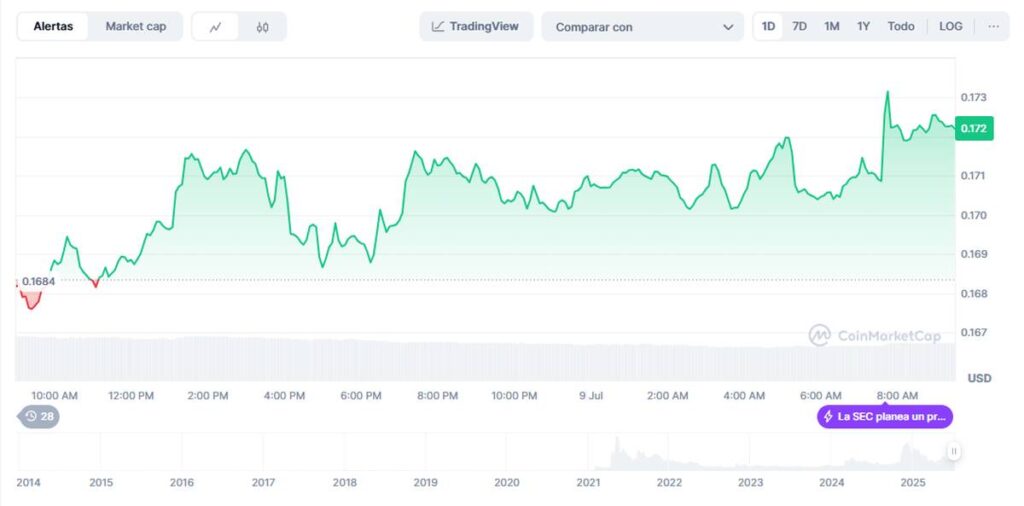The width and height of the screenshot is (1024, 506).
Task: Click the 9 Jul date label
Action: (x=590, y=396)
